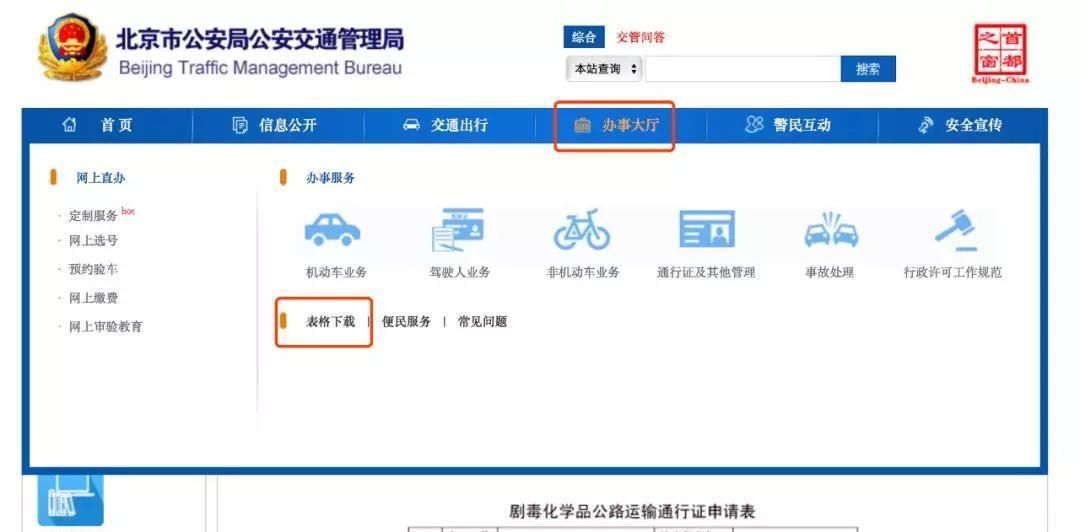Image resolution: width=1080 pixels, height=532 pixels.
Task: Click the 非机动车业务 text label
Action: point(583,272)
